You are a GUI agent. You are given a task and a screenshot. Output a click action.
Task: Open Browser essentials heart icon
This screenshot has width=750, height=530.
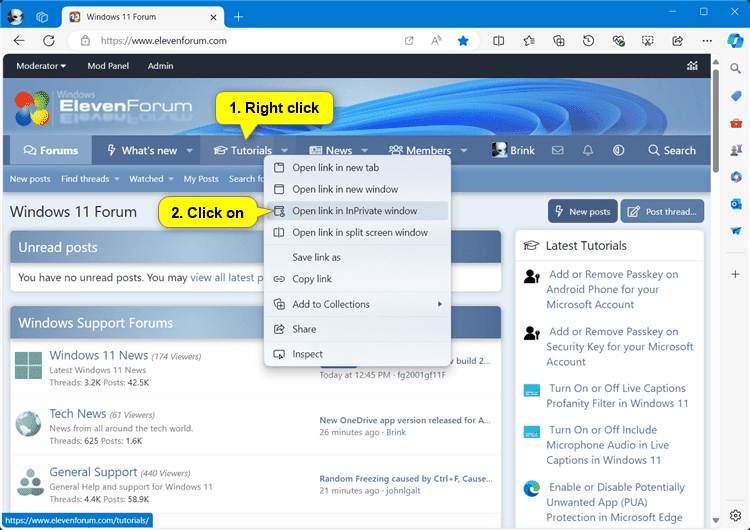618,41
